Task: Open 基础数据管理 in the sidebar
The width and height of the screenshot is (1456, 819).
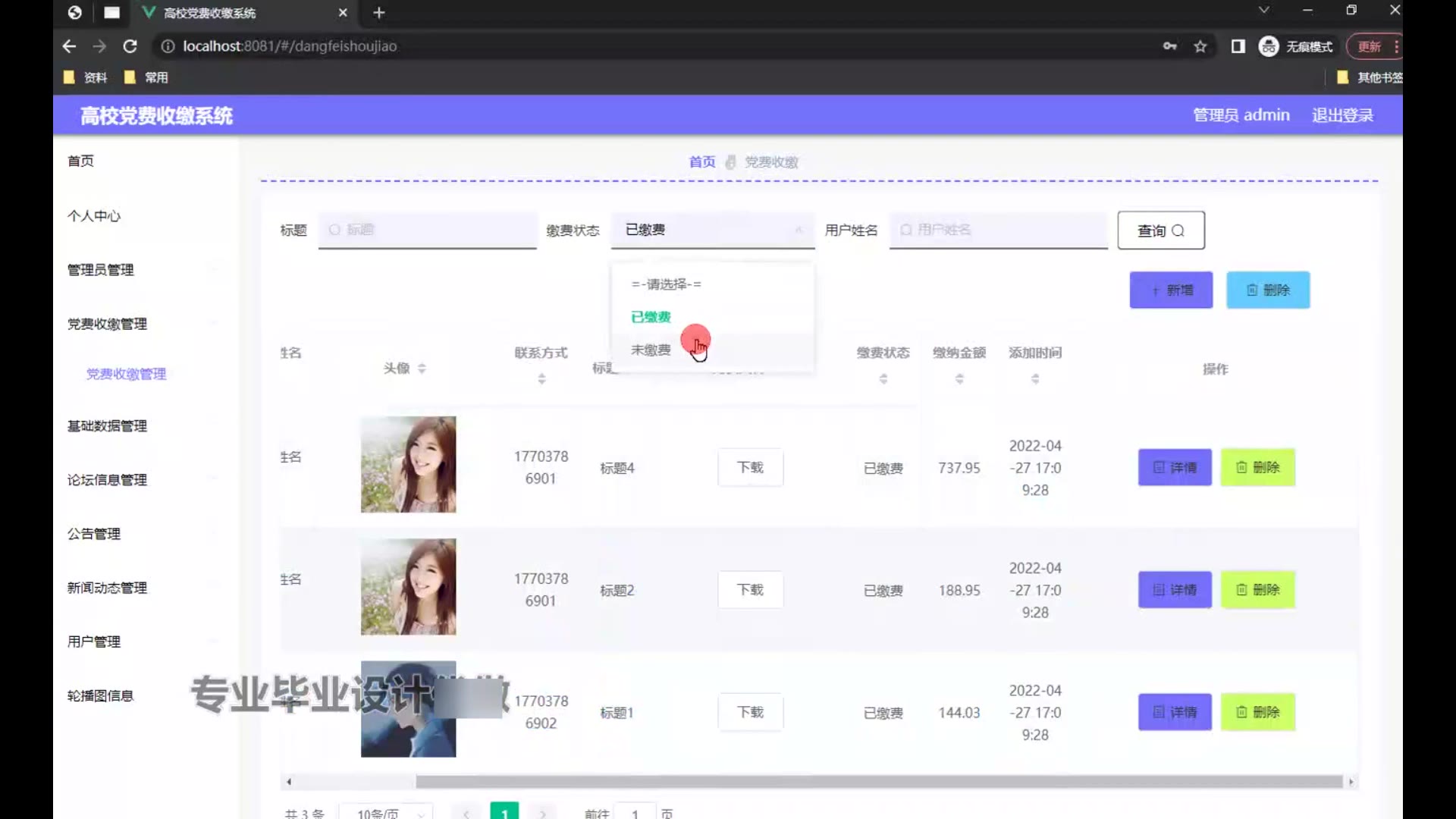Action: tap(107, 426)
